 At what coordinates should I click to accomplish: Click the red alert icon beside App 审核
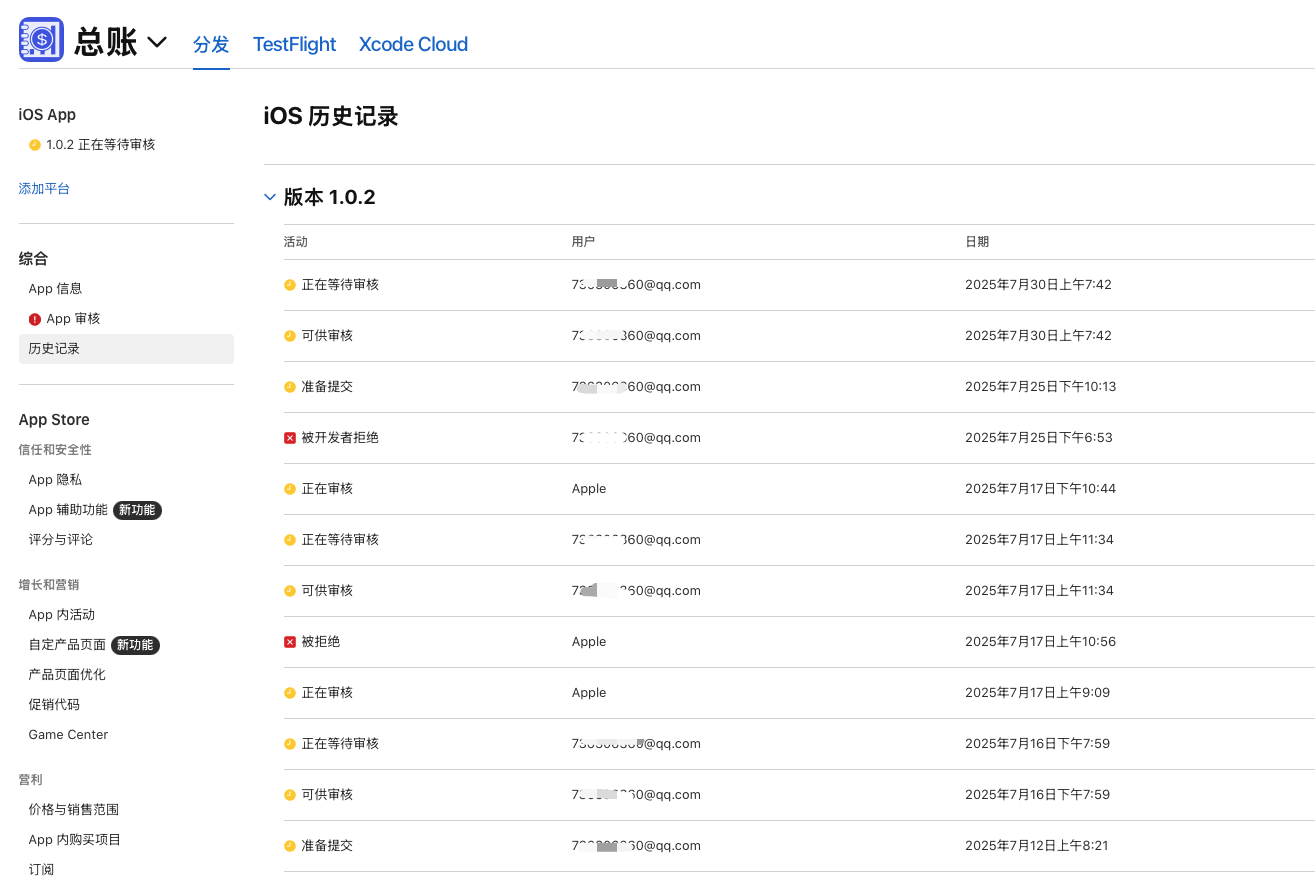tap(35, 319)
